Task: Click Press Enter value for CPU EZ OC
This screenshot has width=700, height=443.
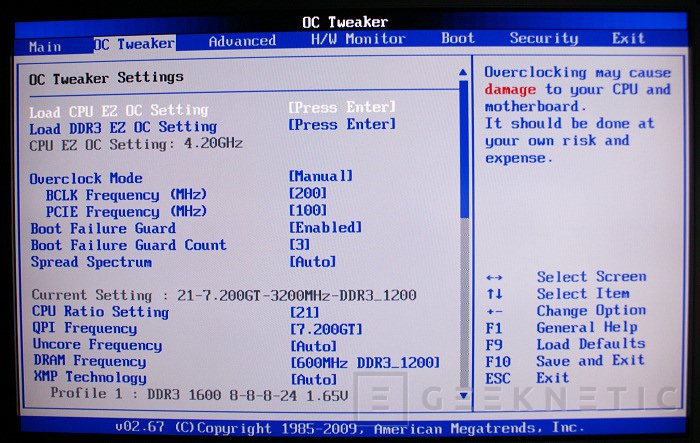Action: click(342, 107)
